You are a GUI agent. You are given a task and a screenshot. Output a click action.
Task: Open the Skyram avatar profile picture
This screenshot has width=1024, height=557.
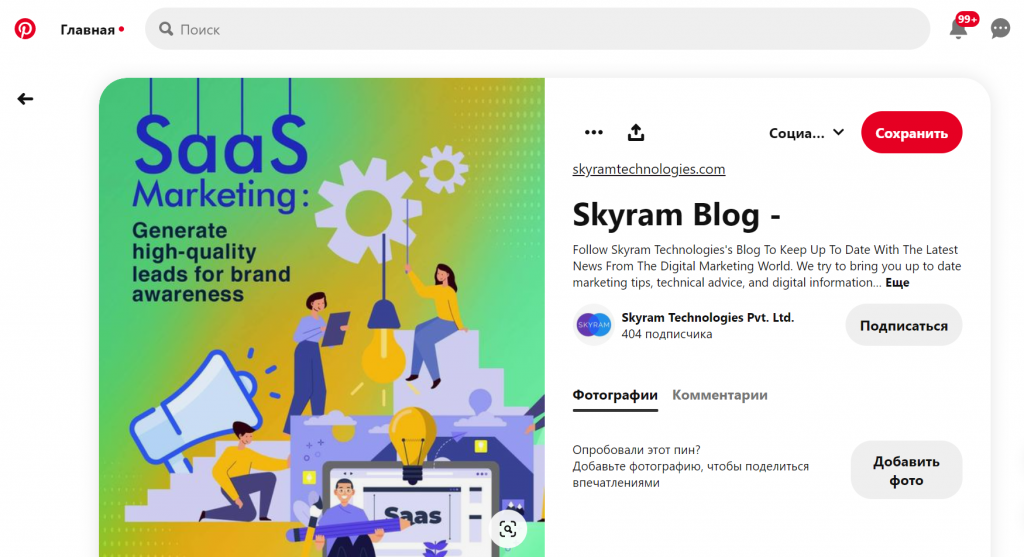[x=593, y=325]
